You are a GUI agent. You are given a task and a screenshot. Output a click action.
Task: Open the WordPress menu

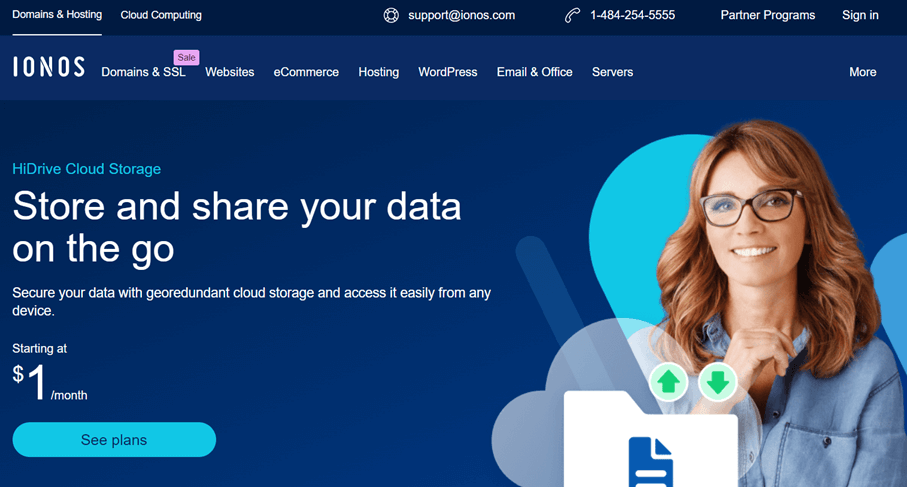tap(448, 72)
